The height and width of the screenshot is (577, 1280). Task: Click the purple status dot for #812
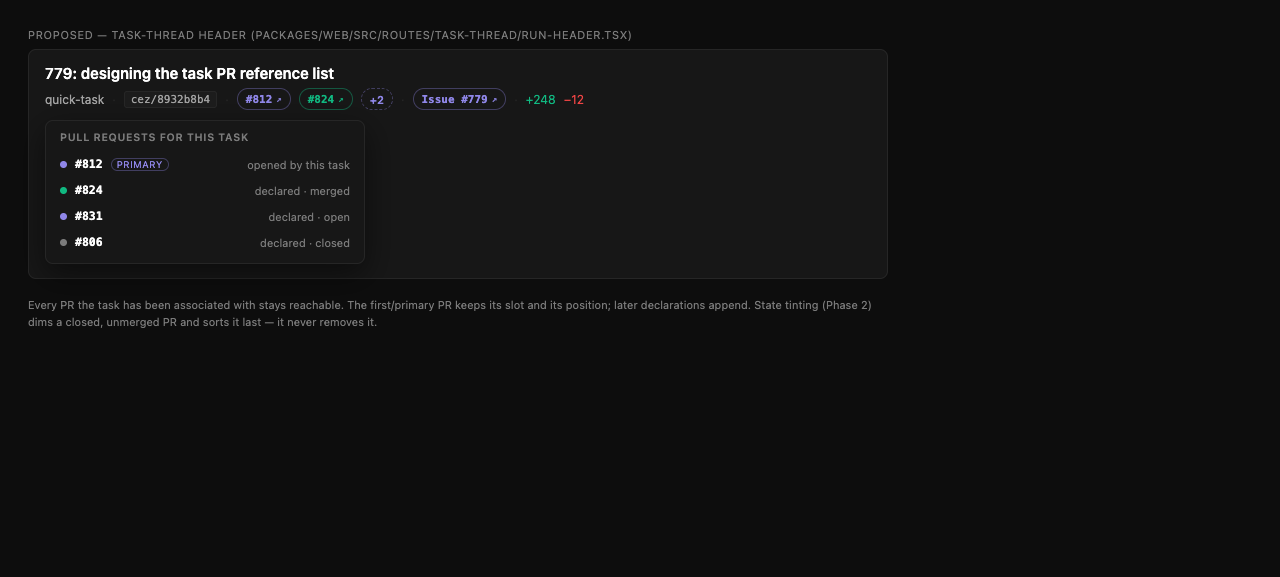tap(64, 164)
